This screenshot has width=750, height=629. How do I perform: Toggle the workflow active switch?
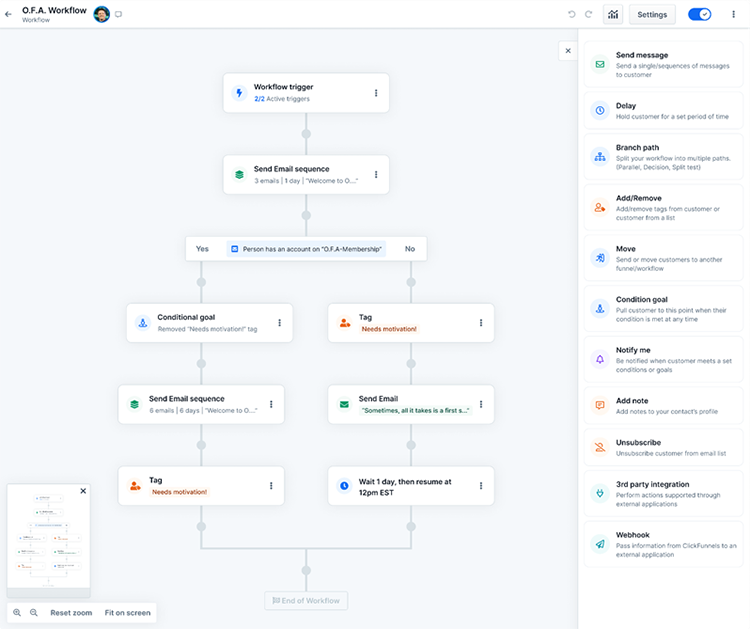click(x=699, y=14)
